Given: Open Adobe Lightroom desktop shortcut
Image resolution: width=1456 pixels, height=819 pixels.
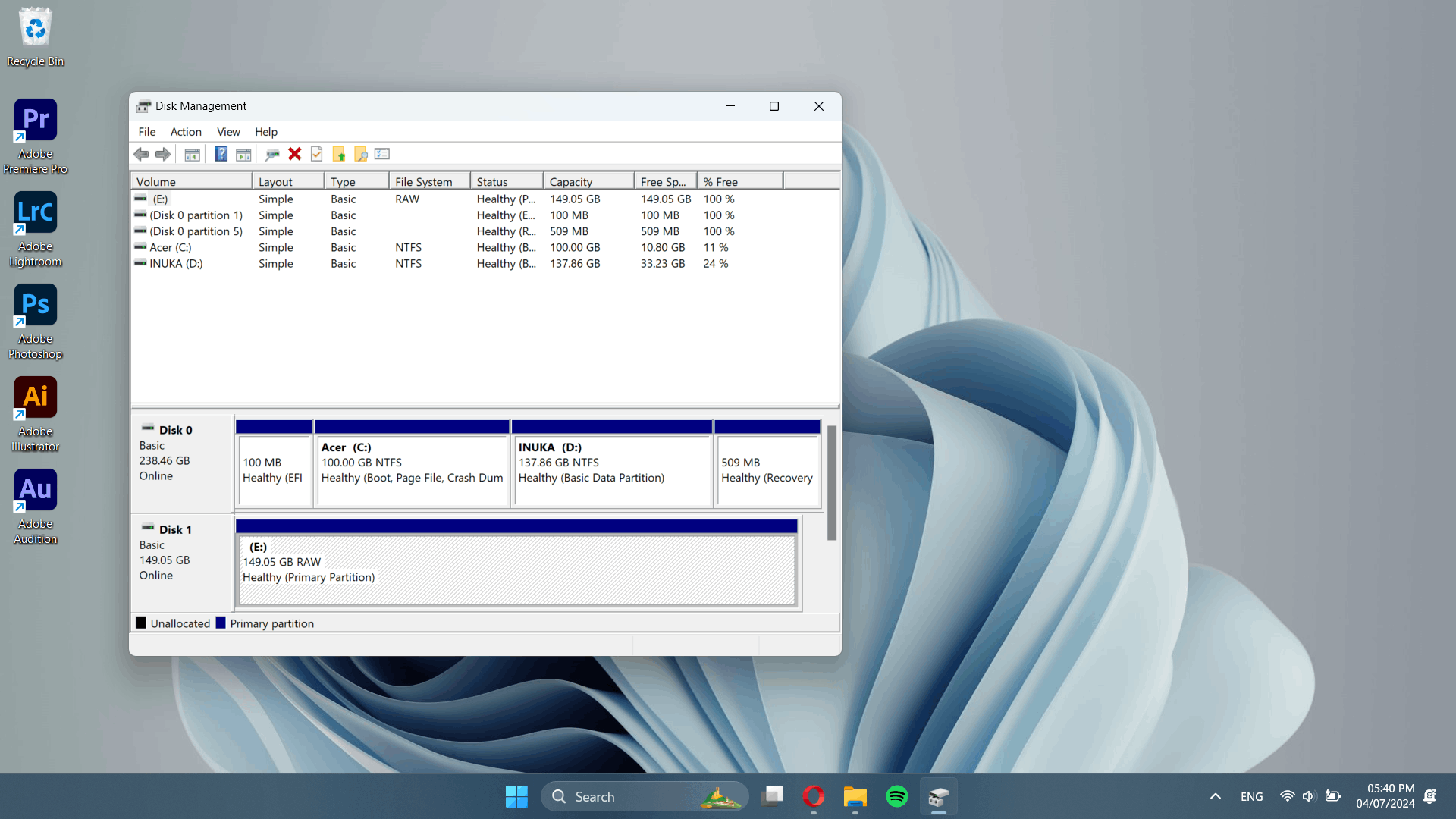Looking at the screenshot, I should tap(35, 229).
